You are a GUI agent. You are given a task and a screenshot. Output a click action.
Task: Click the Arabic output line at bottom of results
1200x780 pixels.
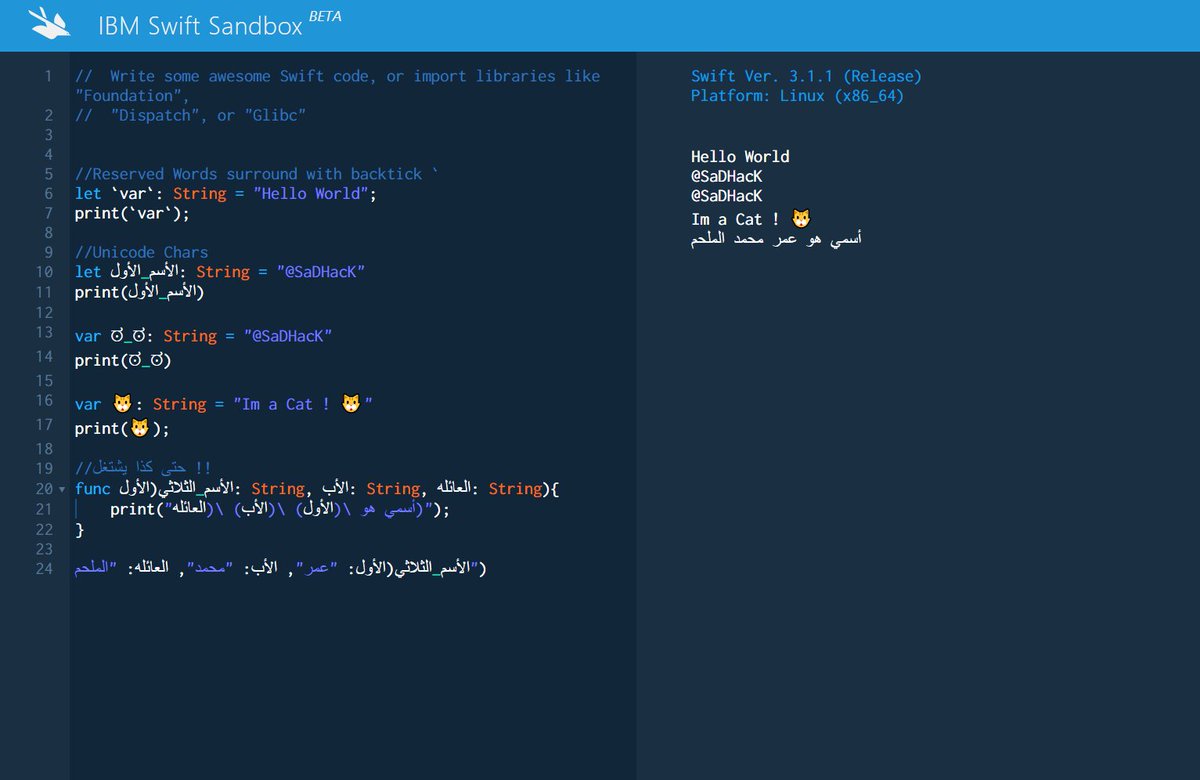tap(776, 240)
